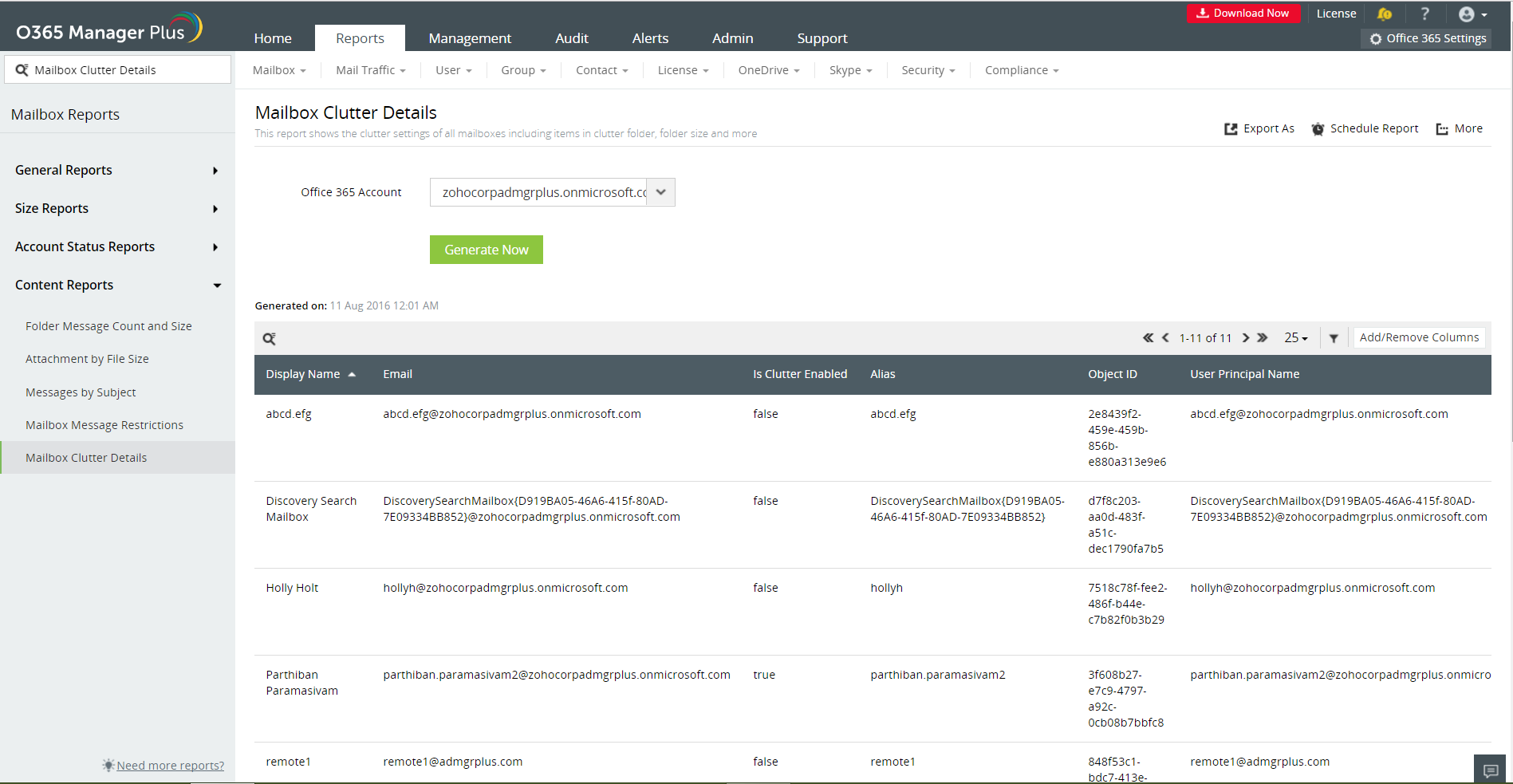
Task: Click the 'remote1@admgrplus.com' email cell
Action: [x=453, y=762]
